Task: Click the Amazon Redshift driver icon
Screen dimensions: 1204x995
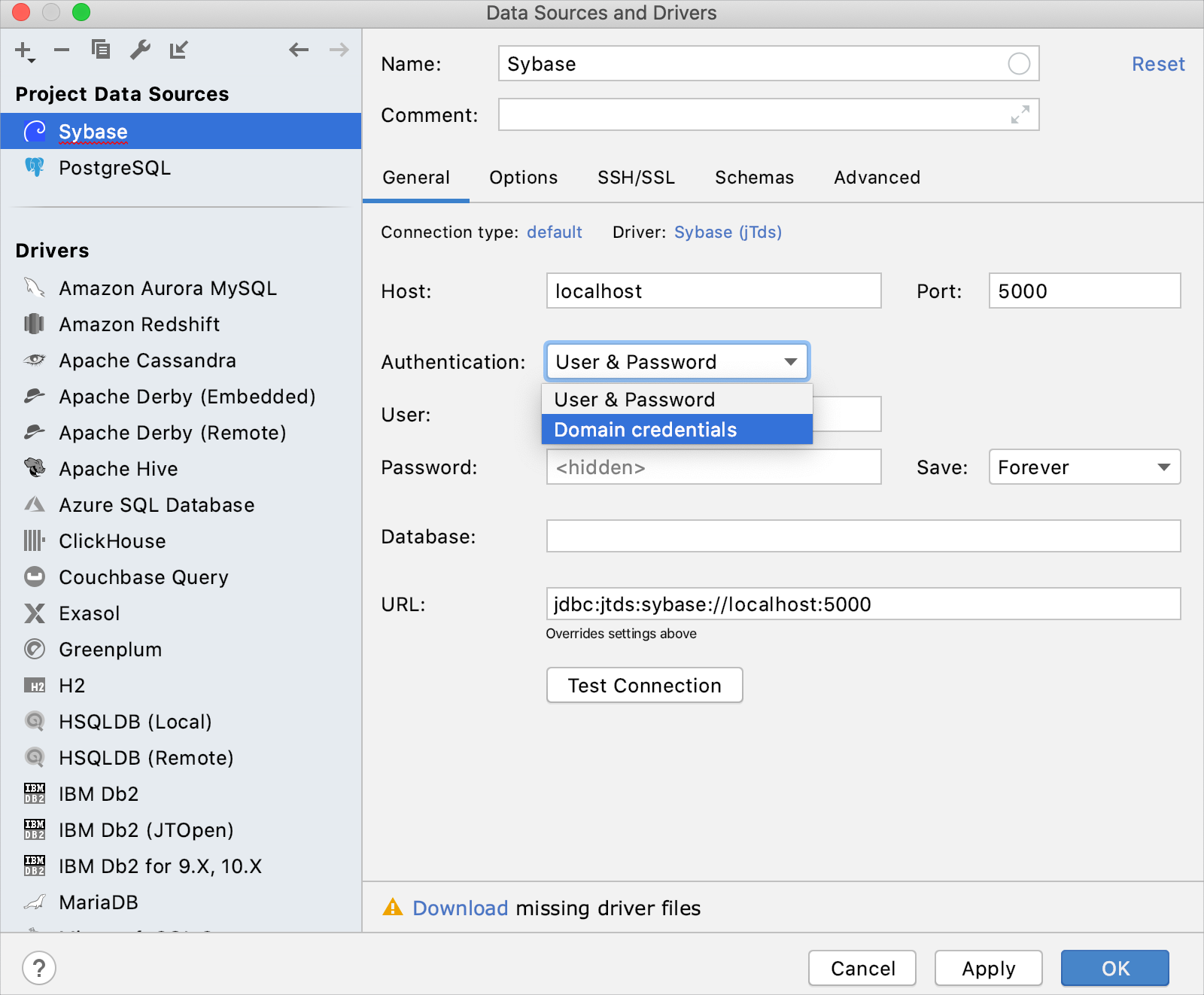Action: [35, 324]
